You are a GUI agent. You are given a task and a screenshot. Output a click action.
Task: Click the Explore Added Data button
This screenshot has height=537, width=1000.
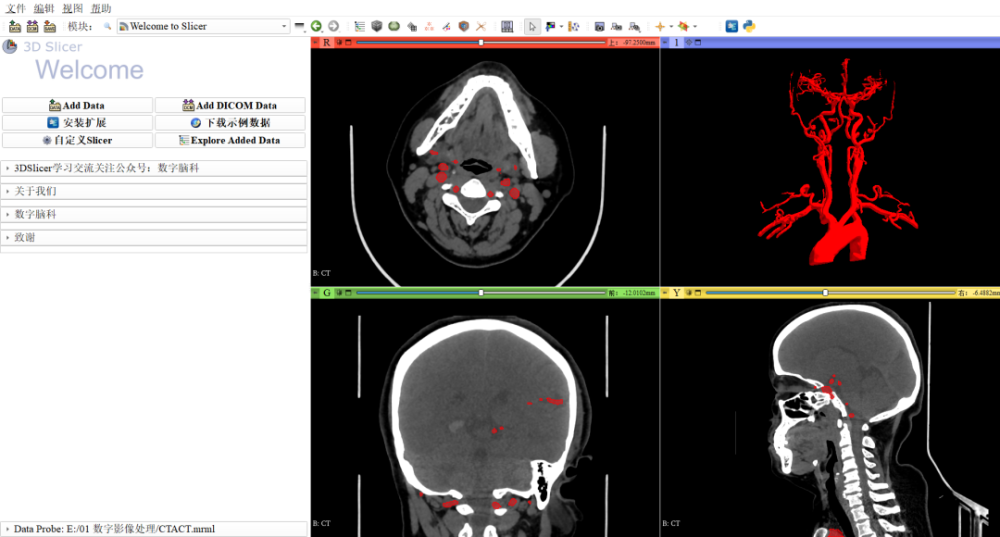230,140
